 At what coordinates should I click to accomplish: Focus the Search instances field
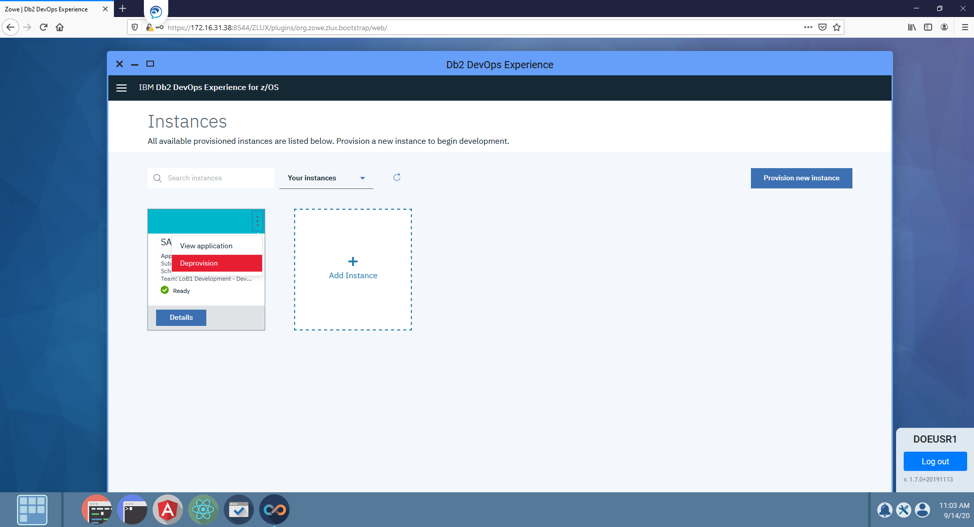point(211,178)
